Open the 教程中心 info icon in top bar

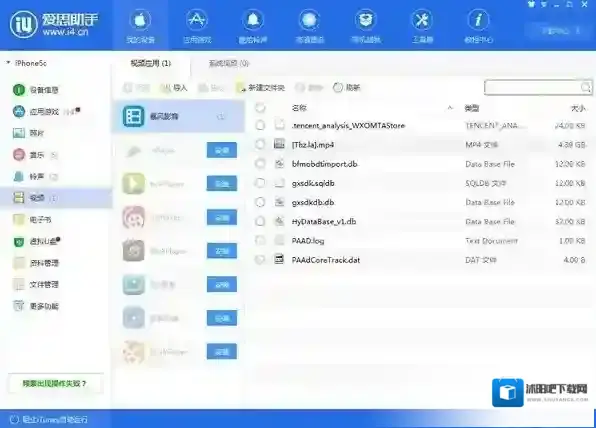coord(478,20)
